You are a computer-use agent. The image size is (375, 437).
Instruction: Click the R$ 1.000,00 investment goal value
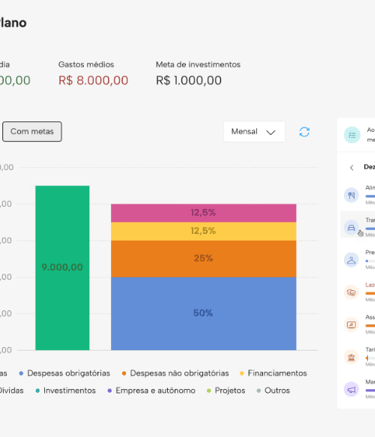[x=189, y=80]
